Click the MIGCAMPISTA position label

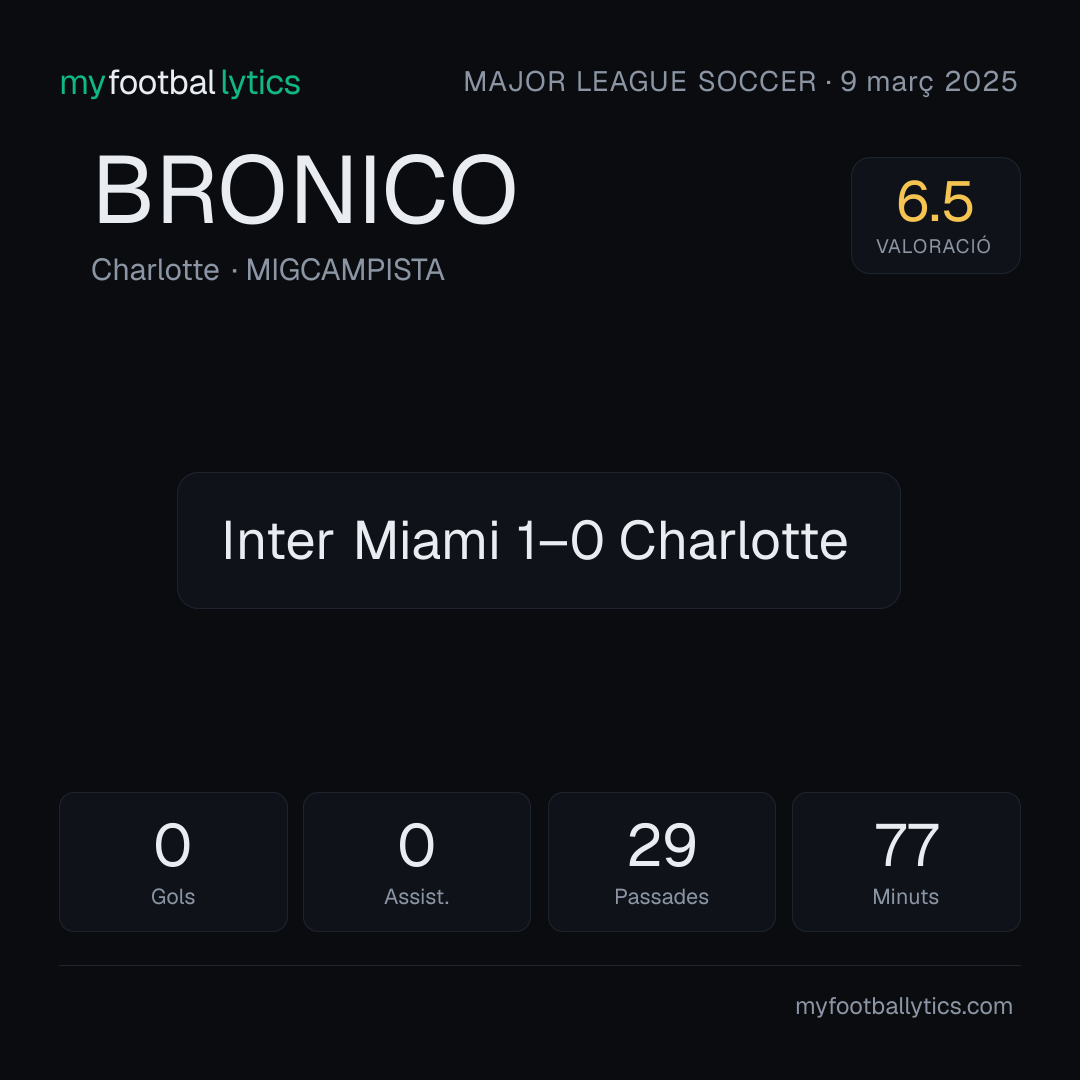[345, 269]
